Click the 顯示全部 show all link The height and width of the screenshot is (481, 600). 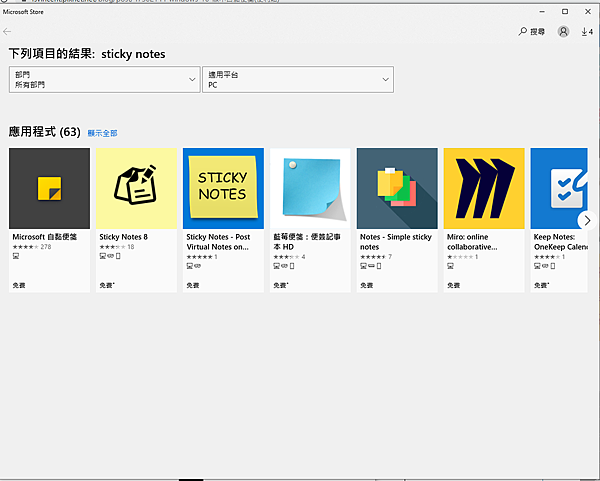click(x=103, y=133)
